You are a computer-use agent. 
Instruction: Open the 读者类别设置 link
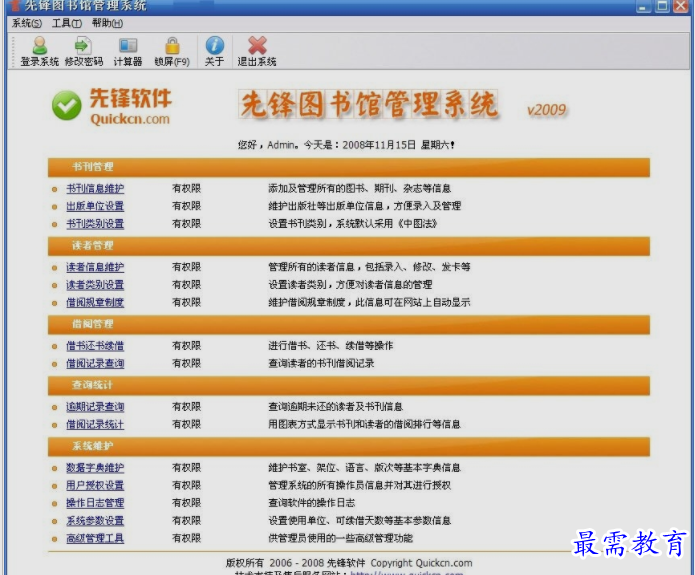95,285
